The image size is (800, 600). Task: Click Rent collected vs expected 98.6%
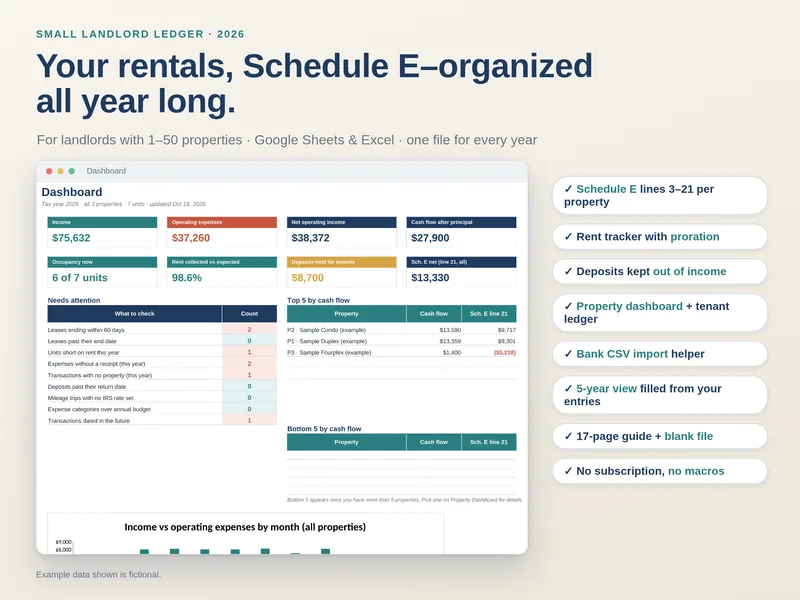[187, 278]
